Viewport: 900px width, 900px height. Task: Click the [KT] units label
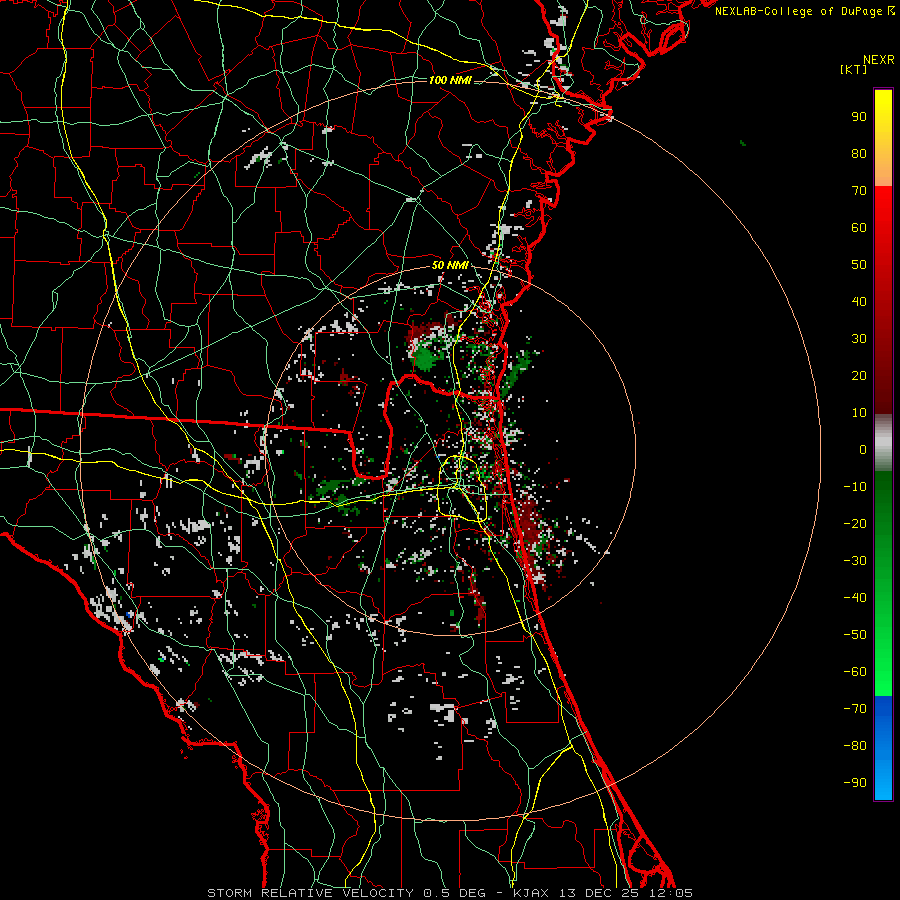tap(854, 69)
